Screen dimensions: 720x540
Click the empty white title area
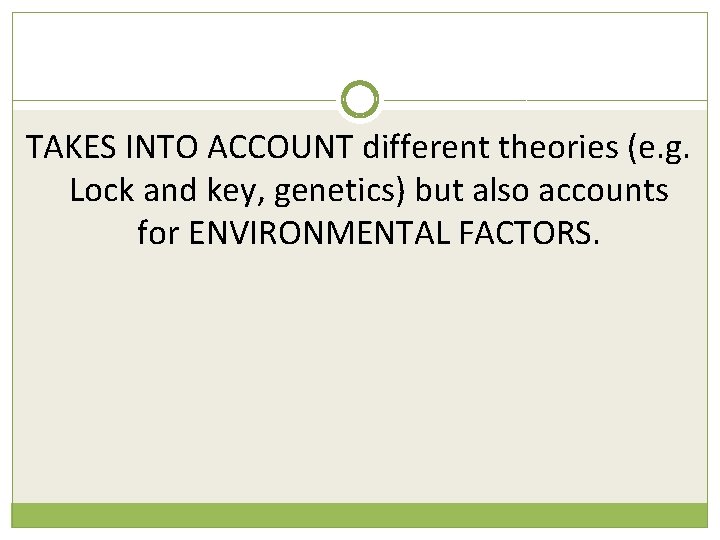point(360,50)
